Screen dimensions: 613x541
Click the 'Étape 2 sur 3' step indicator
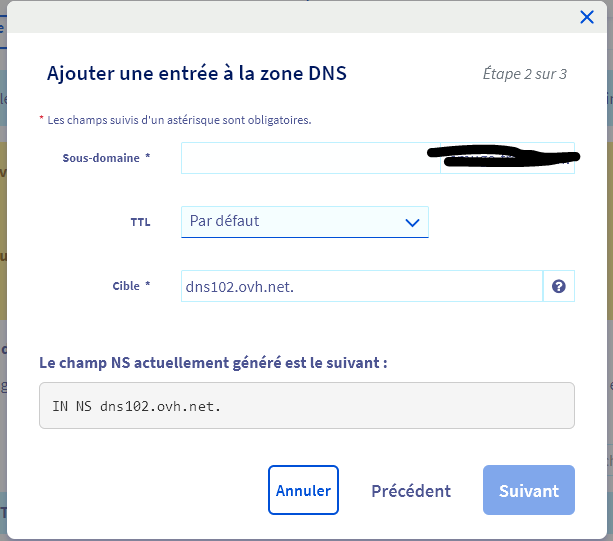coord(524,74)
